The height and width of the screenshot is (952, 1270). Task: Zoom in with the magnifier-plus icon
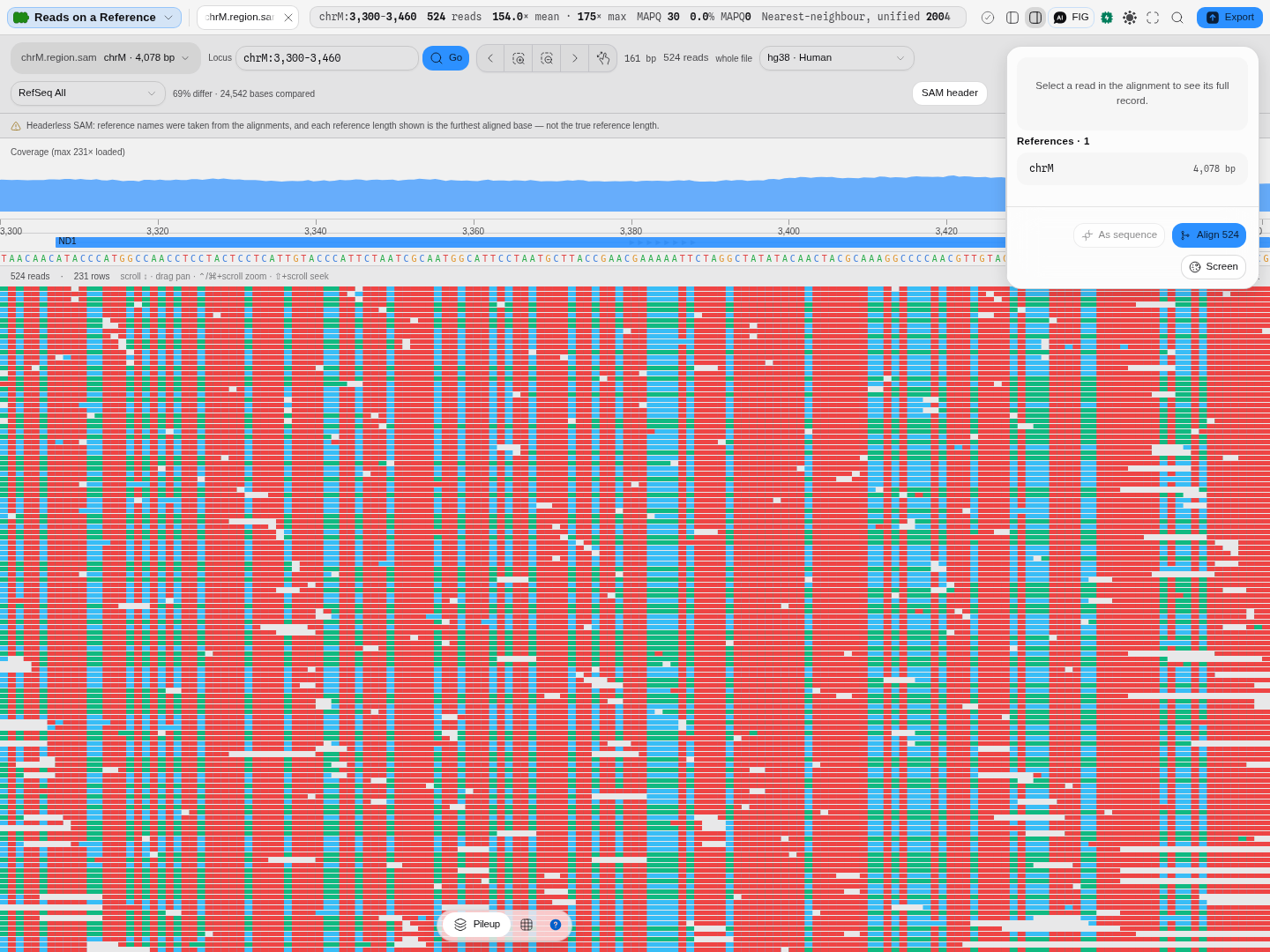click(x=519, y=58)
